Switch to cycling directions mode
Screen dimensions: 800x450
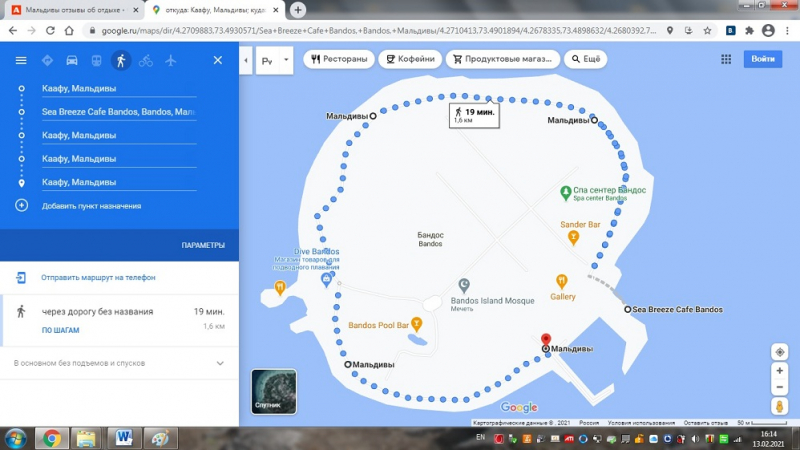[146, 61]
